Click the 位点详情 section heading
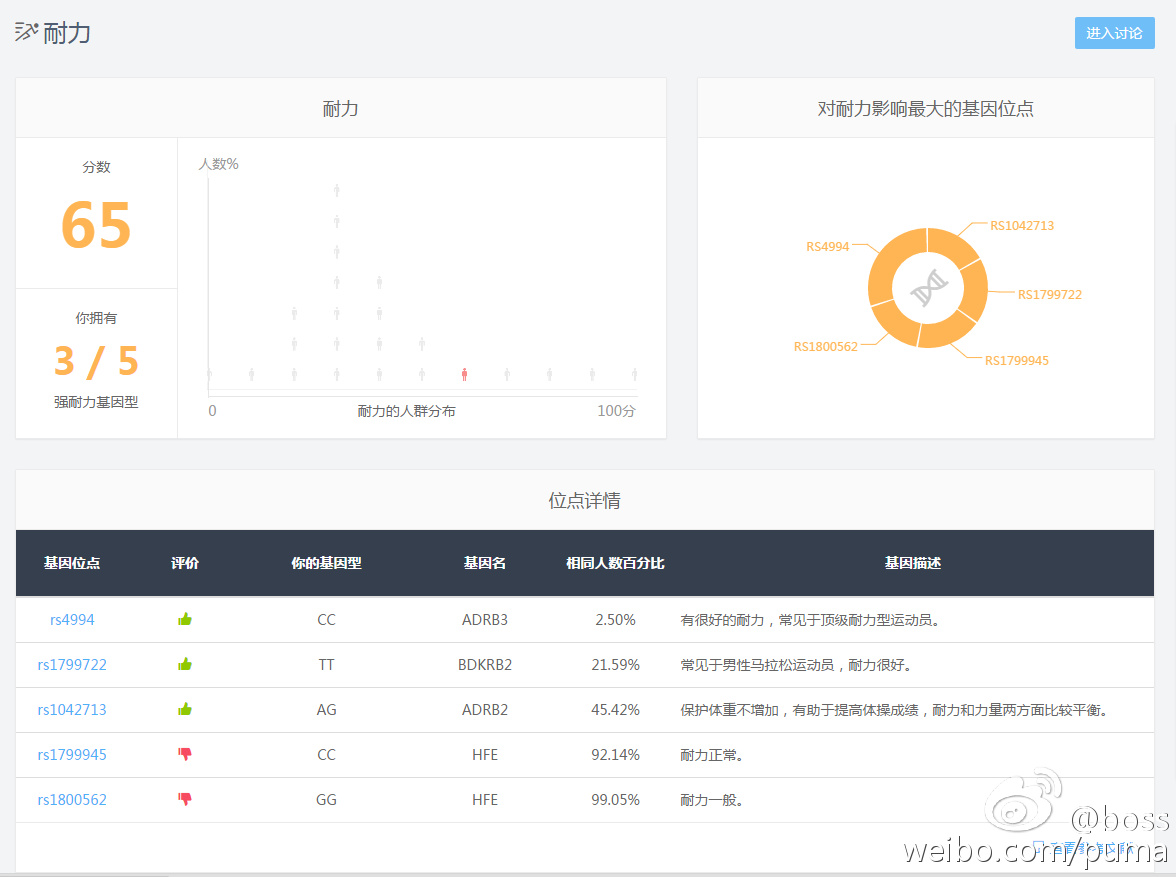 [584, 500]
